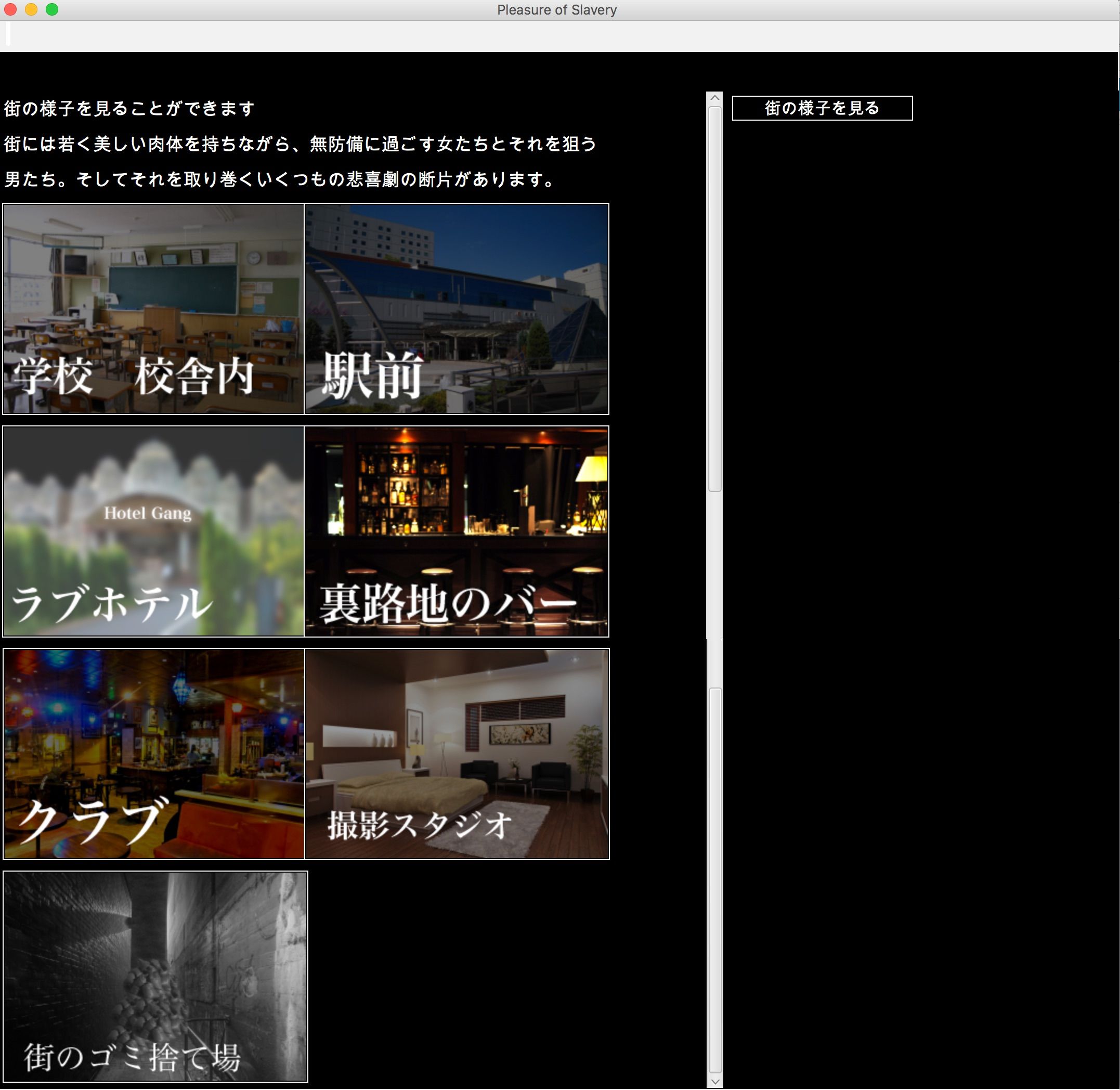1120x1090 pixels.
Task: Select the 駅前 station front image
Action: click(x=456, y=308)
